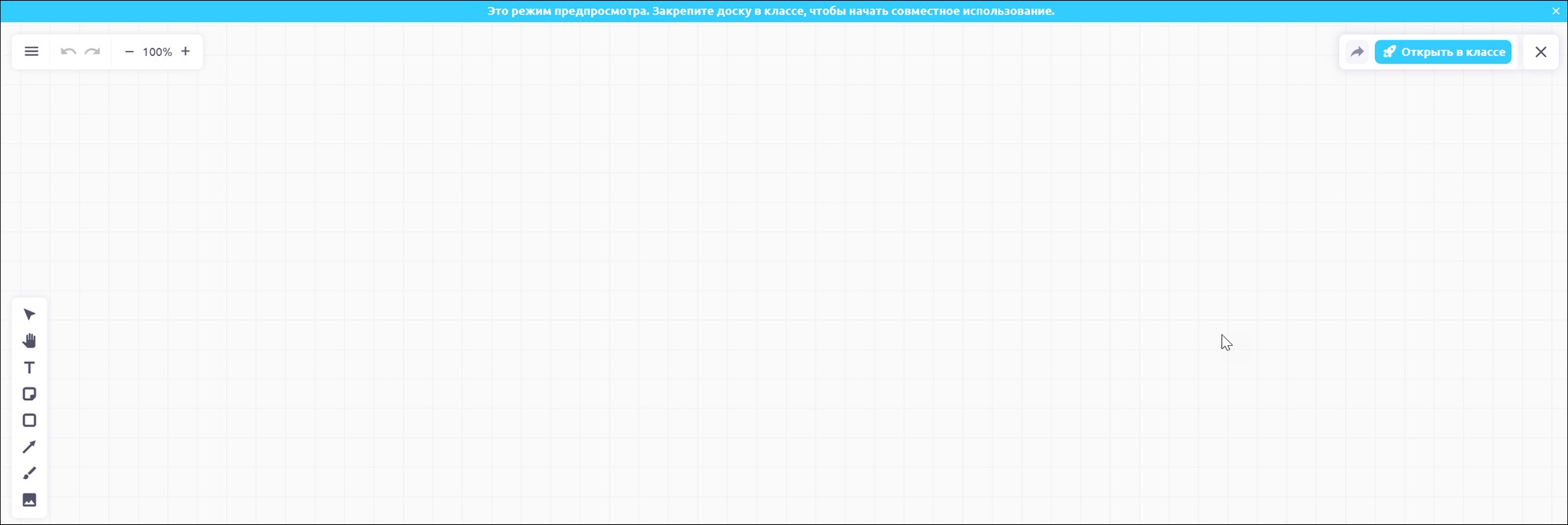Zoom out with the minus button
The height and width of the screenshot is (525, 1568).
pos(129,52)
